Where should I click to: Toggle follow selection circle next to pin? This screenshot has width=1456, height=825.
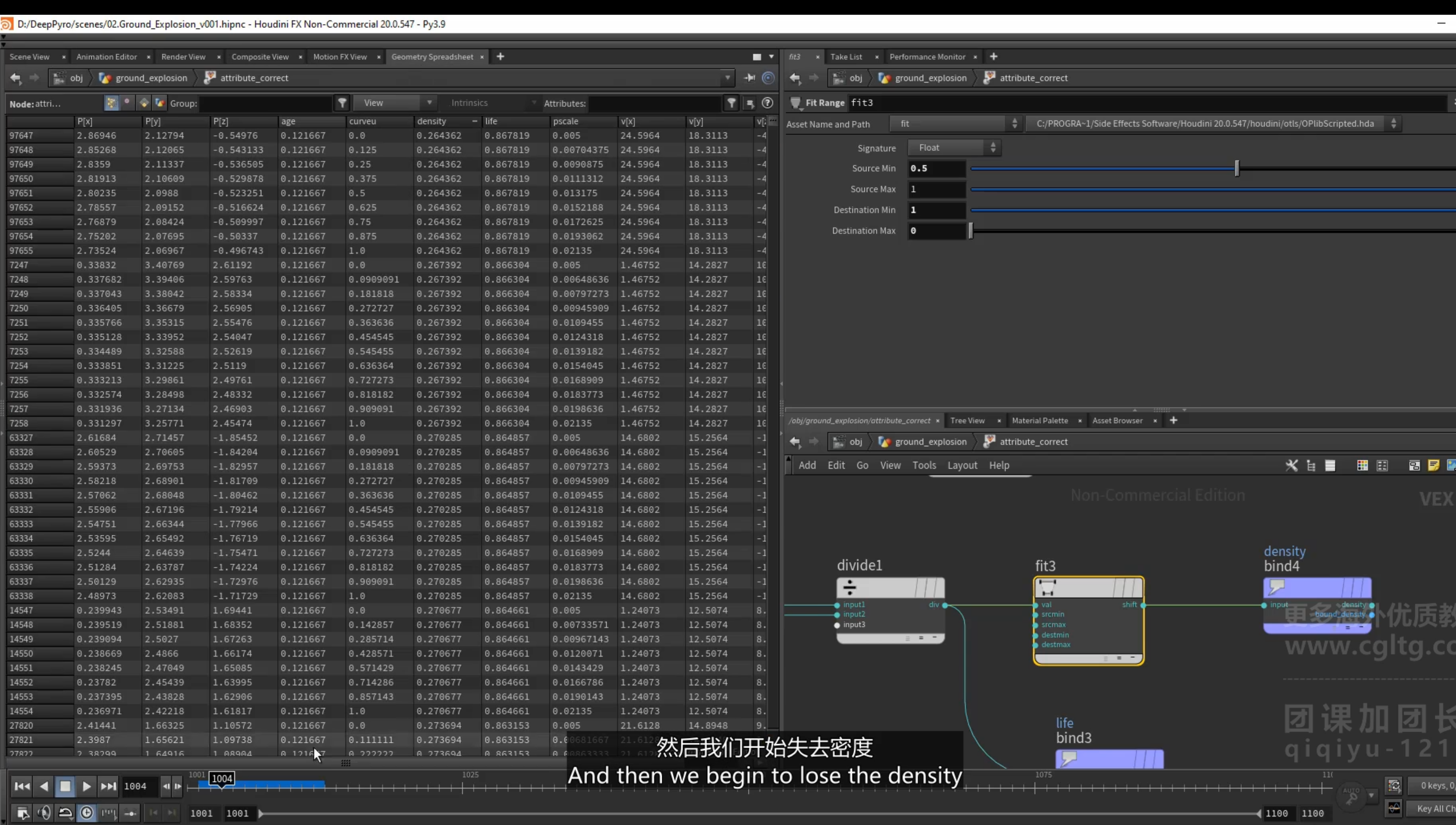pos(768,78)
